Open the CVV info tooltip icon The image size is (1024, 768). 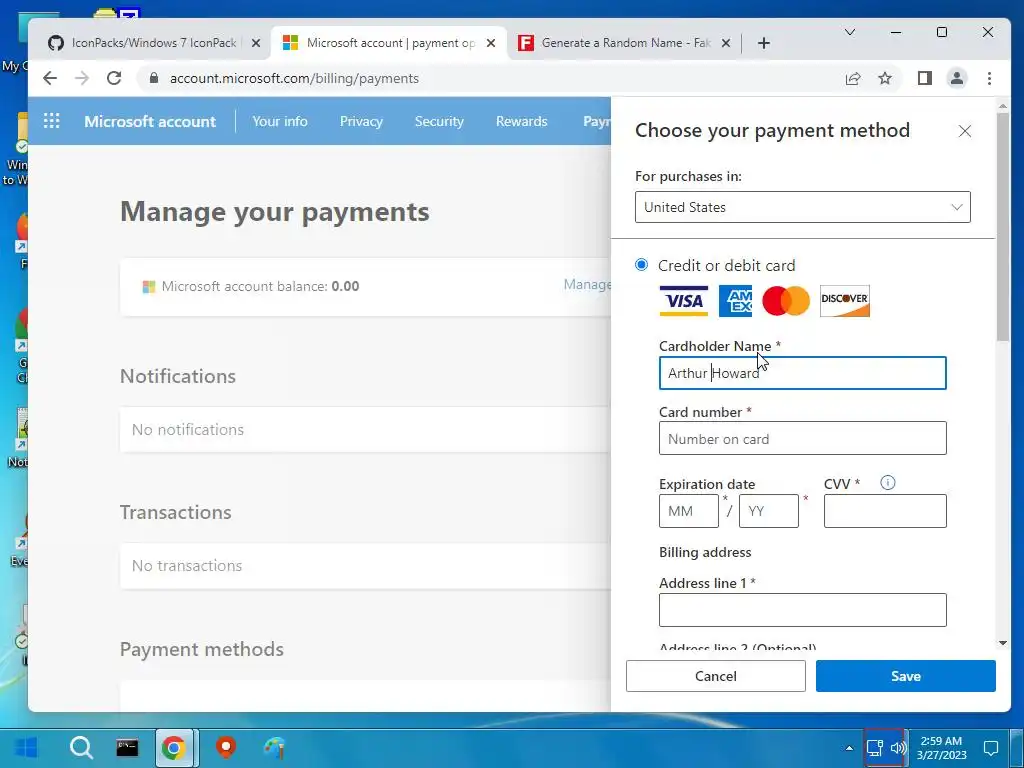(888, 483)
